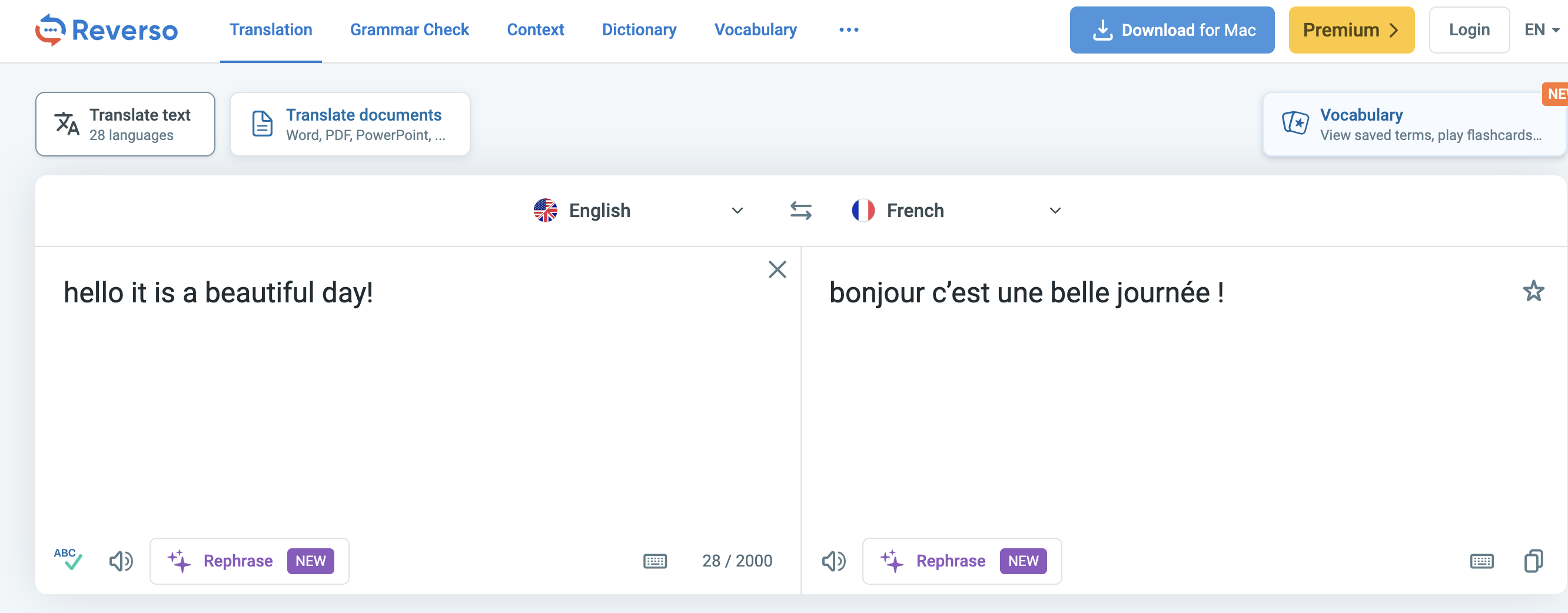
Task: Clear the source text with the X
Action: tap(777, 269)
